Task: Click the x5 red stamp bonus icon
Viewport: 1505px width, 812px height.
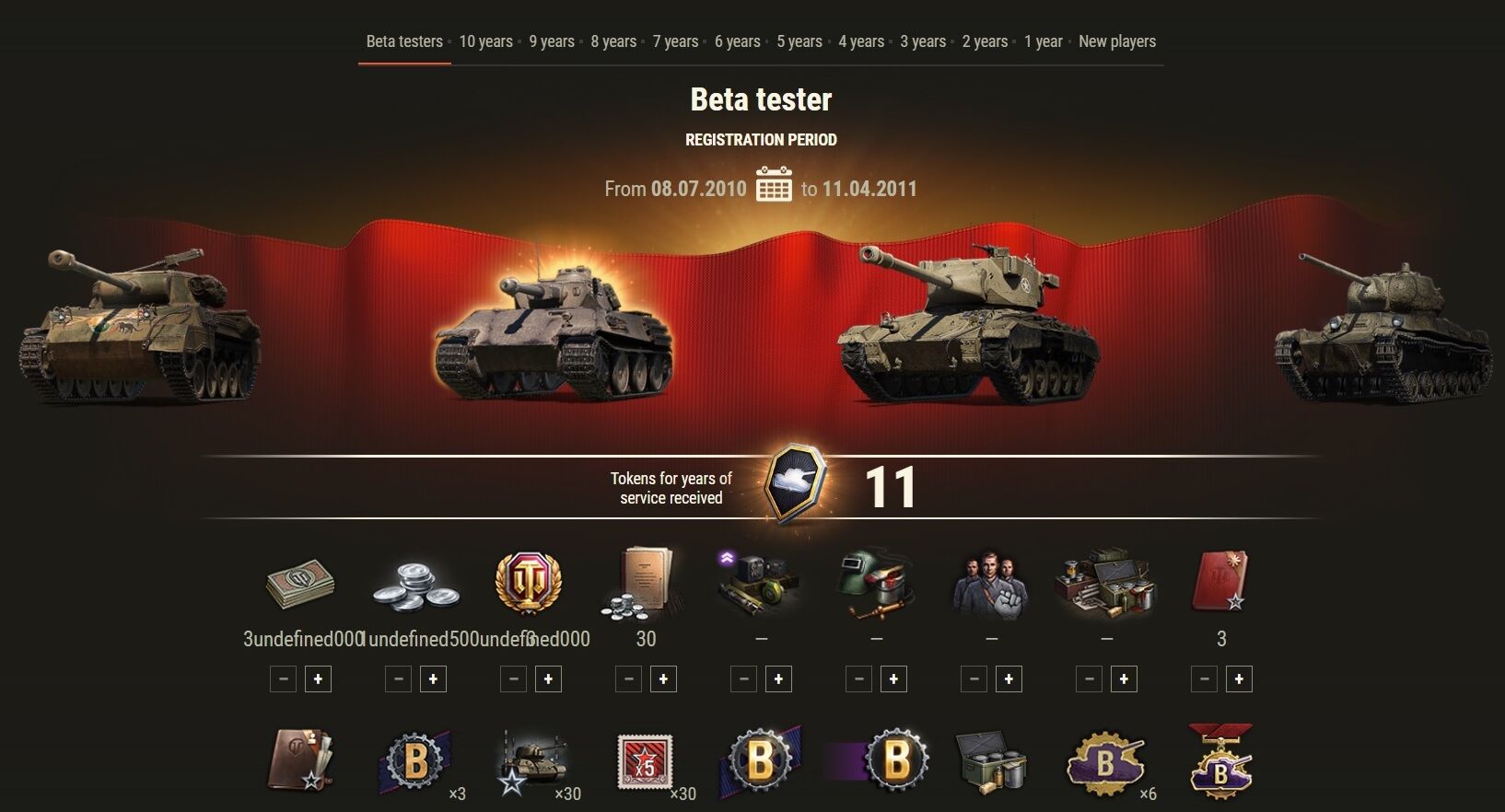Action: tap(645, 762)
